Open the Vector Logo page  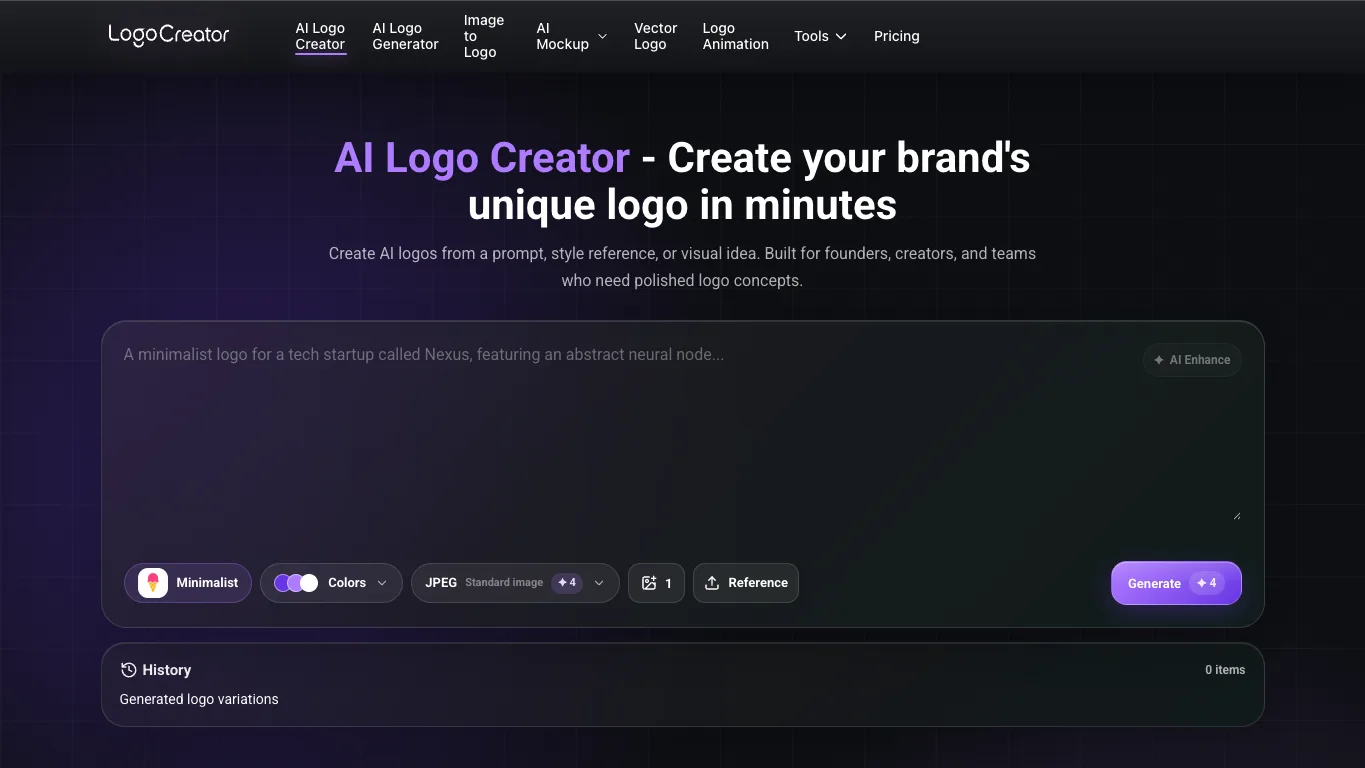click(x=656, y=36)
